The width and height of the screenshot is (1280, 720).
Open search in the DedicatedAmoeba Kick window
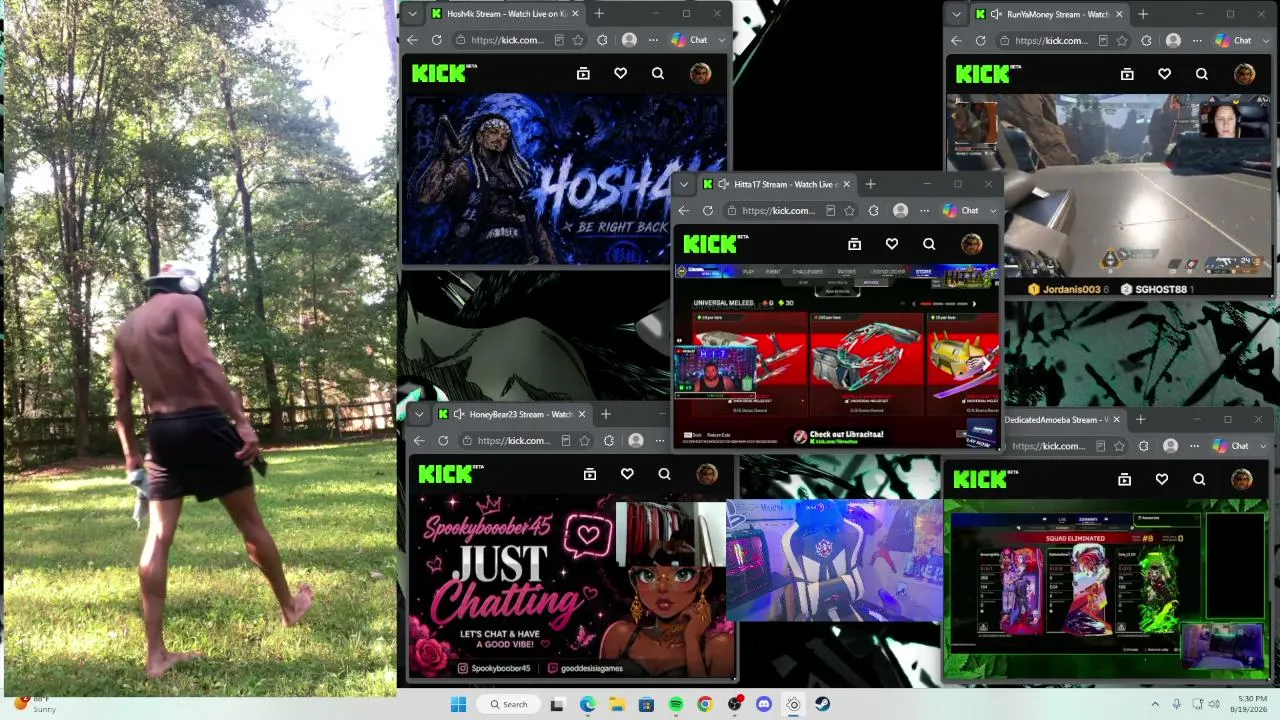tap(1199, 479)
